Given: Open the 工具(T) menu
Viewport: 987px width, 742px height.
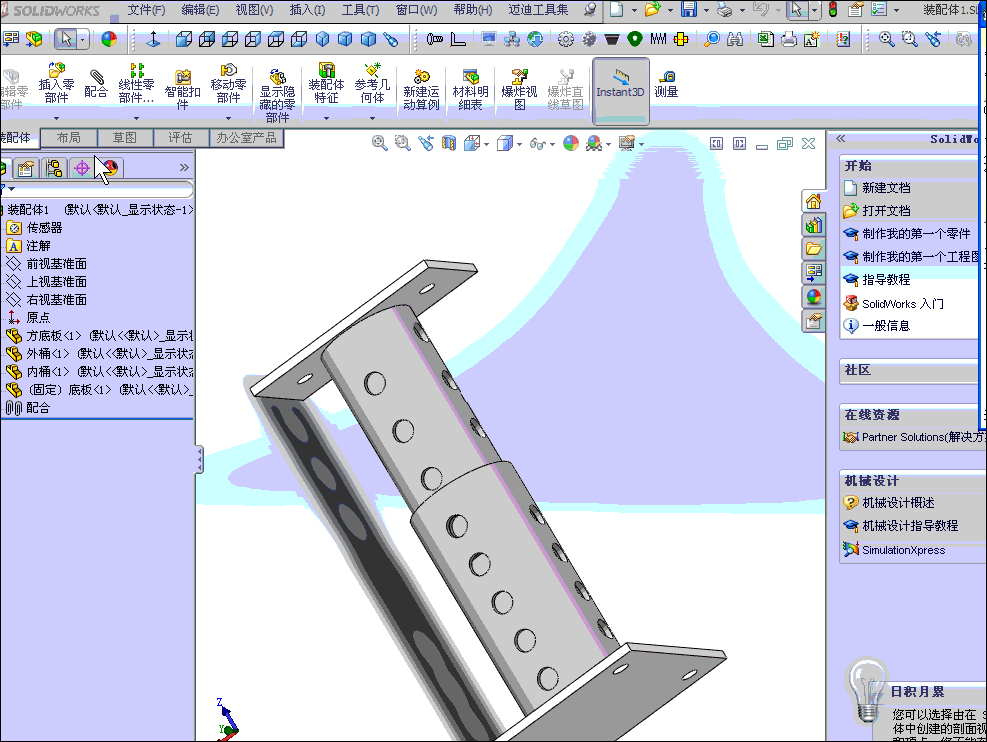Looking at the screenshot, I should click(361, 9).
